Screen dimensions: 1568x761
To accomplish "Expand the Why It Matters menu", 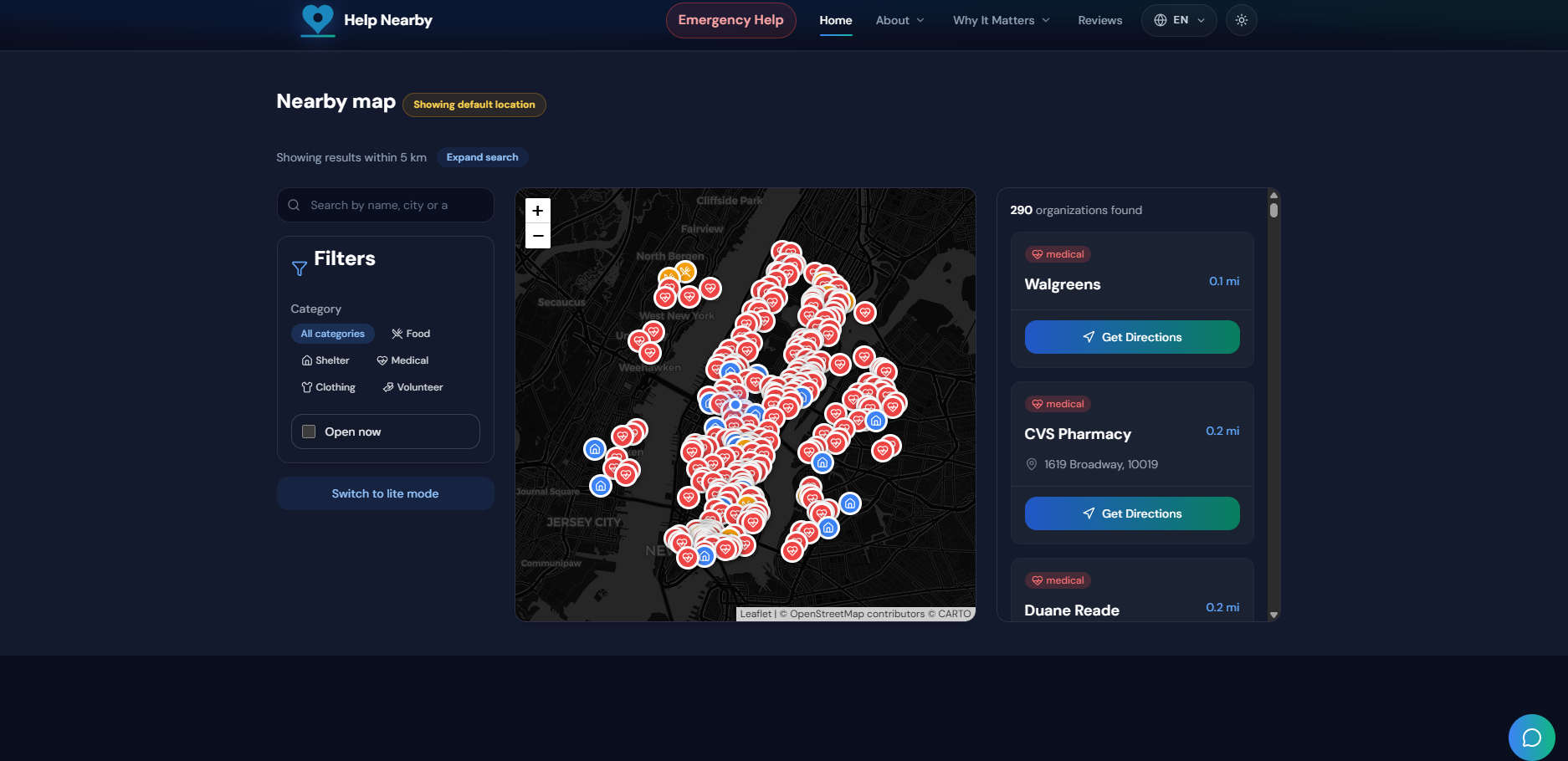I will coord(1002,20).
